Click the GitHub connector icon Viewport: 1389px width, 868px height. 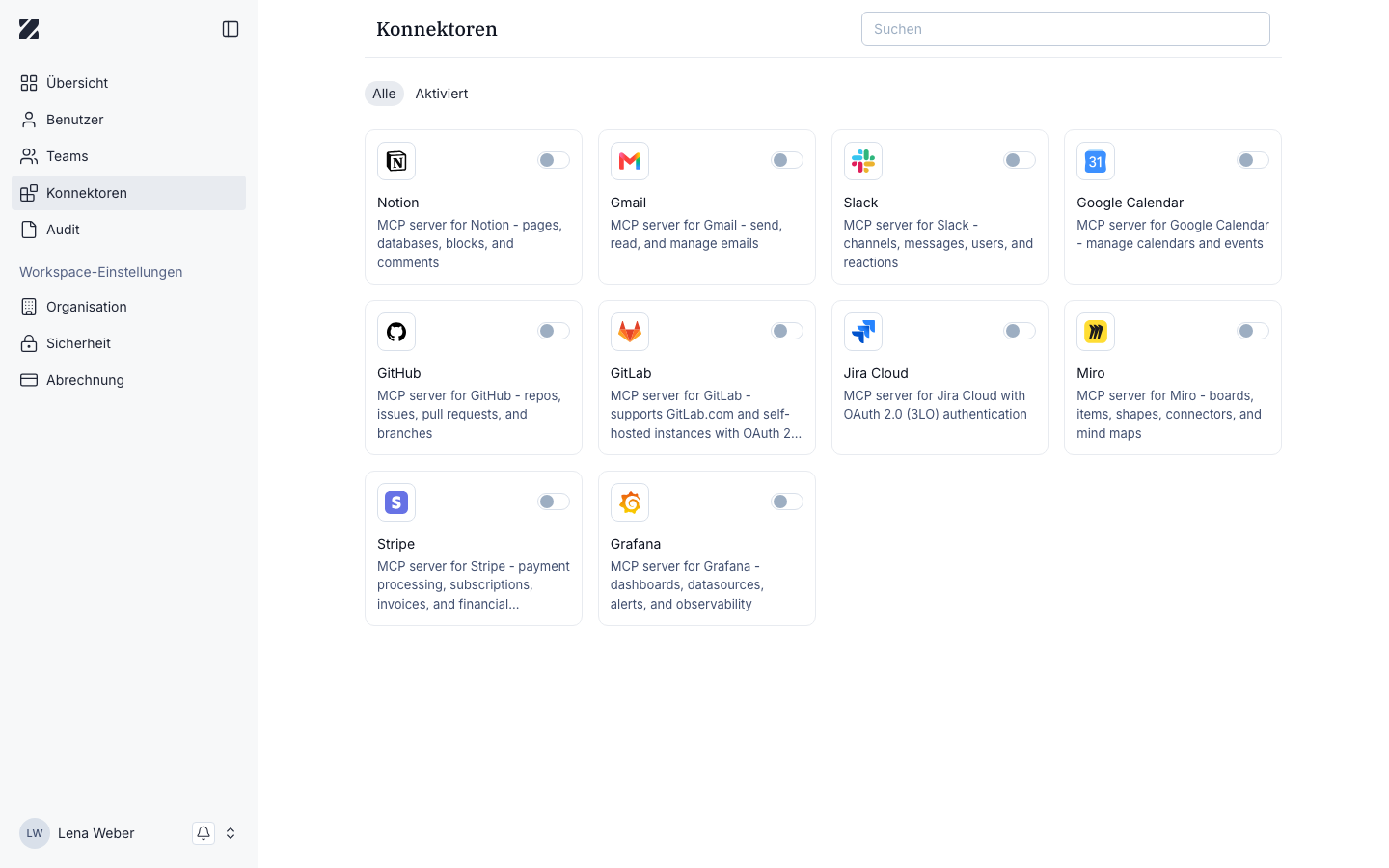click(x=396, y=332)
